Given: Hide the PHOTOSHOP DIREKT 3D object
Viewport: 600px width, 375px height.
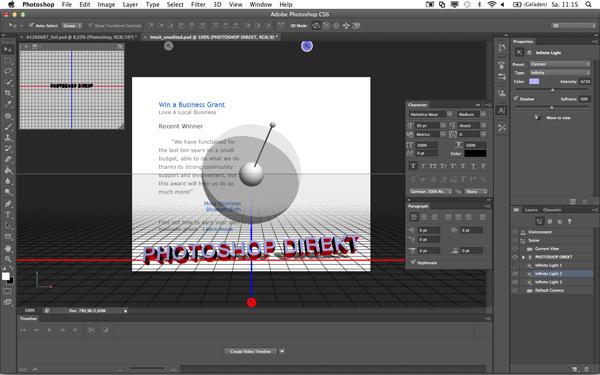Looking at the screenshot, I should (515, 257).
